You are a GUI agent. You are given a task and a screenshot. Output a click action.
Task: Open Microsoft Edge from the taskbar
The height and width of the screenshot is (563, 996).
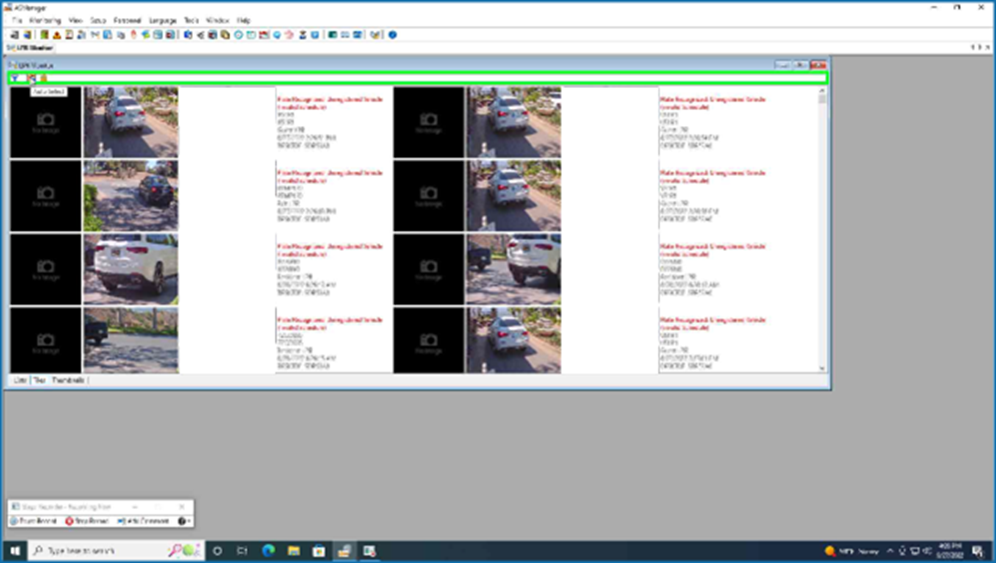click(268, 551)
